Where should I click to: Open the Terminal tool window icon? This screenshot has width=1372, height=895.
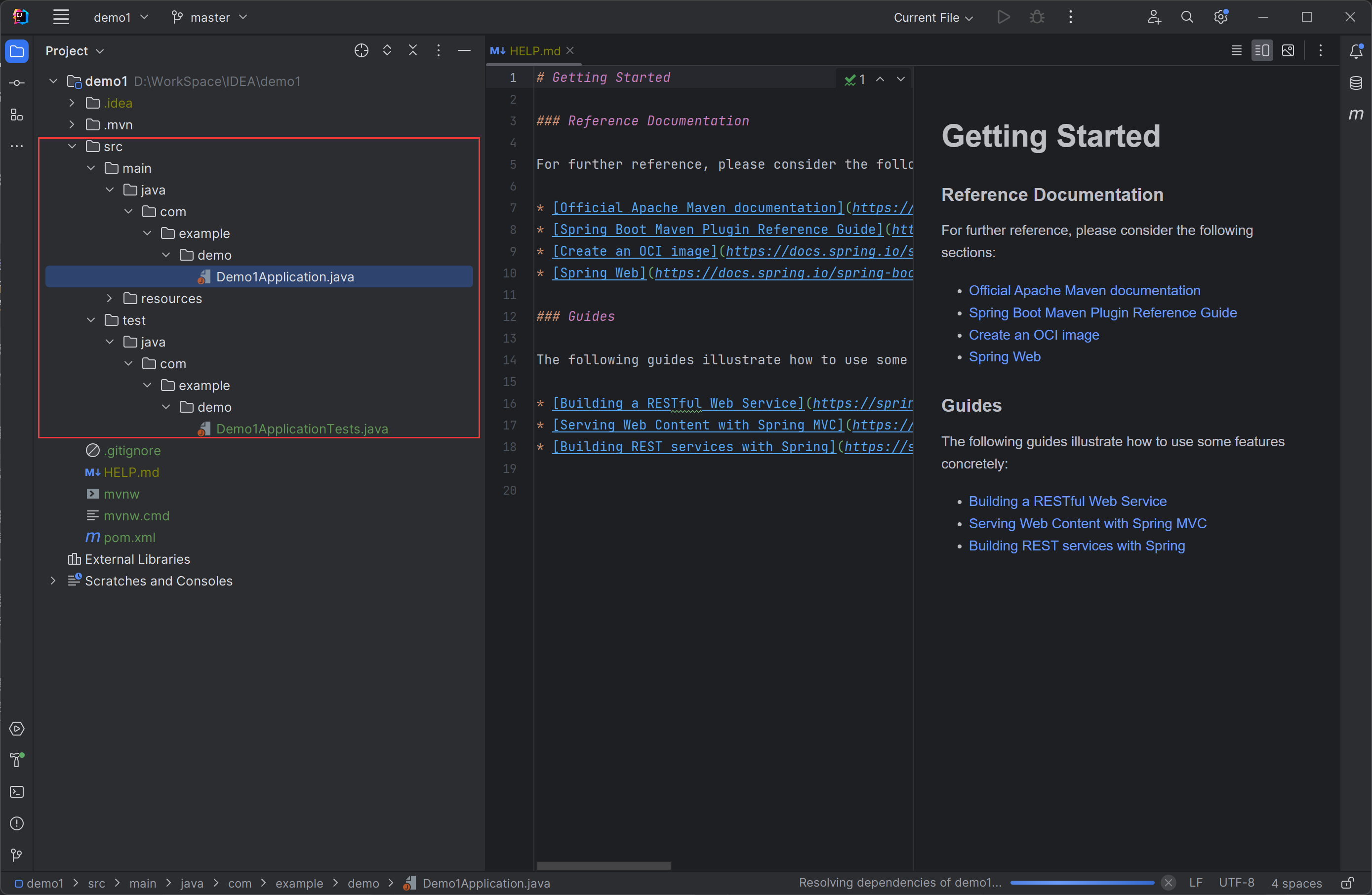(x=17, y=792)
